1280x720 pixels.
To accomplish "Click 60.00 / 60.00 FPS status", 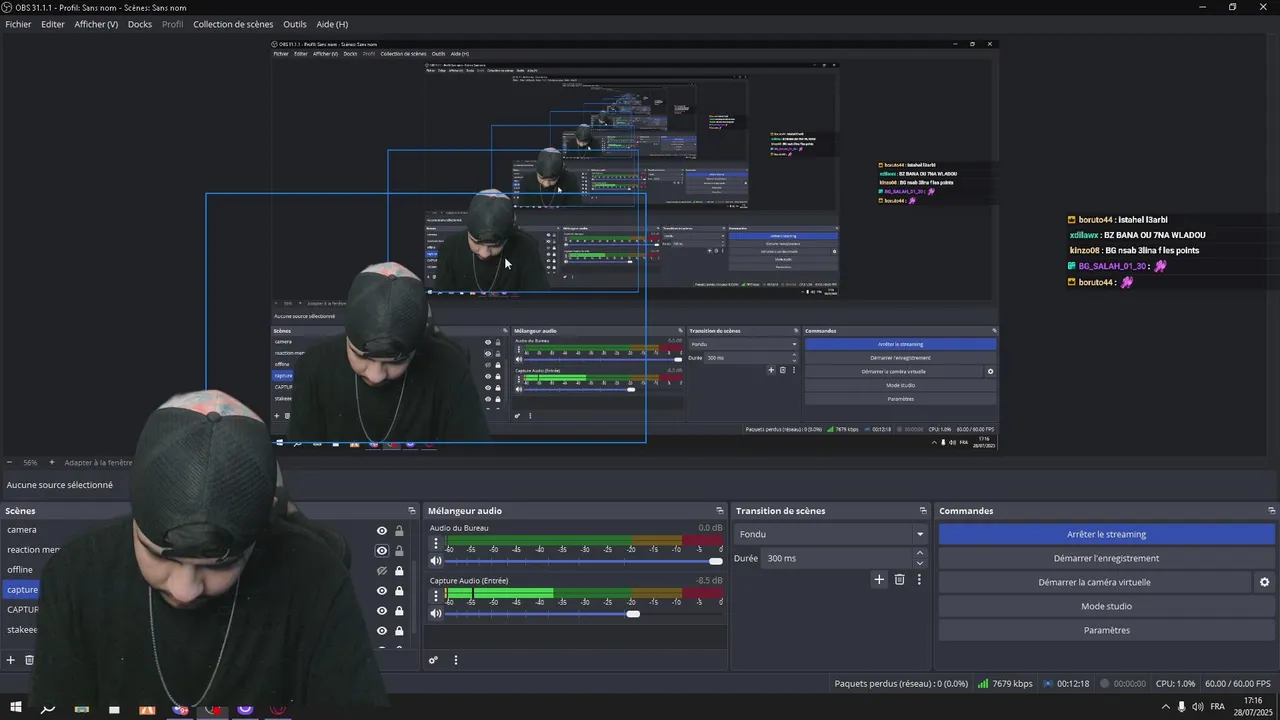I will point(1238,684).
